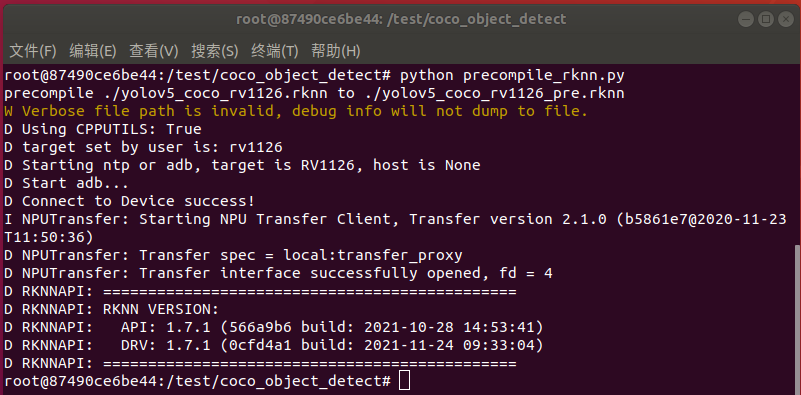Click the yellow Verbose file path warning line
The width and height of the screenshot is (801, 395).
click(296, 111)
